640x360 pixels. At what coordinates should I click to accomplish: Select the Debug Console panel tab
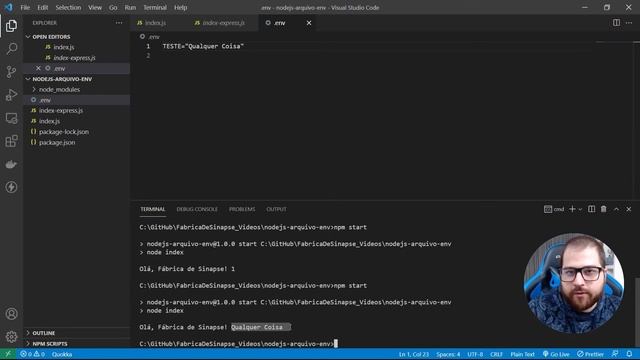coord(197,209)
